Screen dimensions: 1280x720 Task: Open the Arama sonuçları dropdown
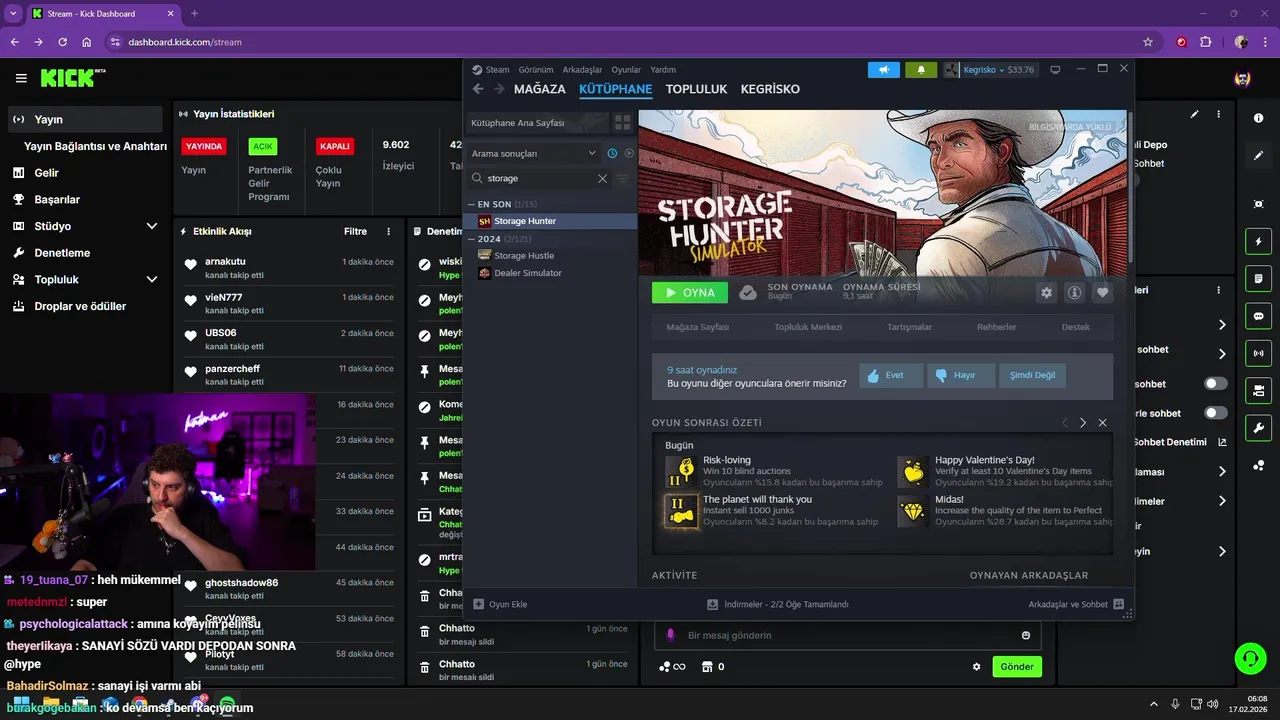(x=534, y=153)
